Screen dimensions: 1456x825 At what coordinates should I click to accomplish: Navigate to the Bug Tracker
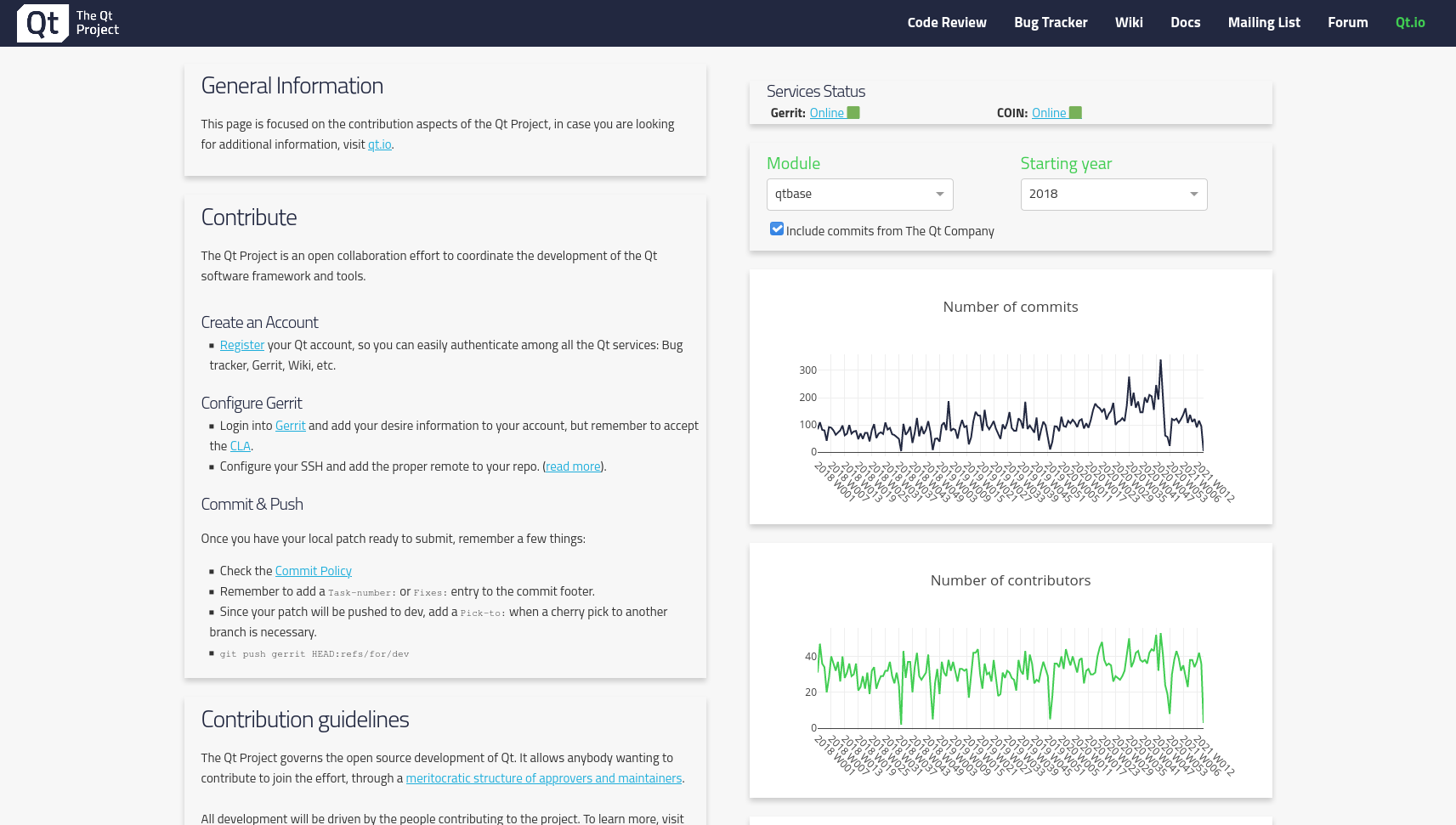1051,22
